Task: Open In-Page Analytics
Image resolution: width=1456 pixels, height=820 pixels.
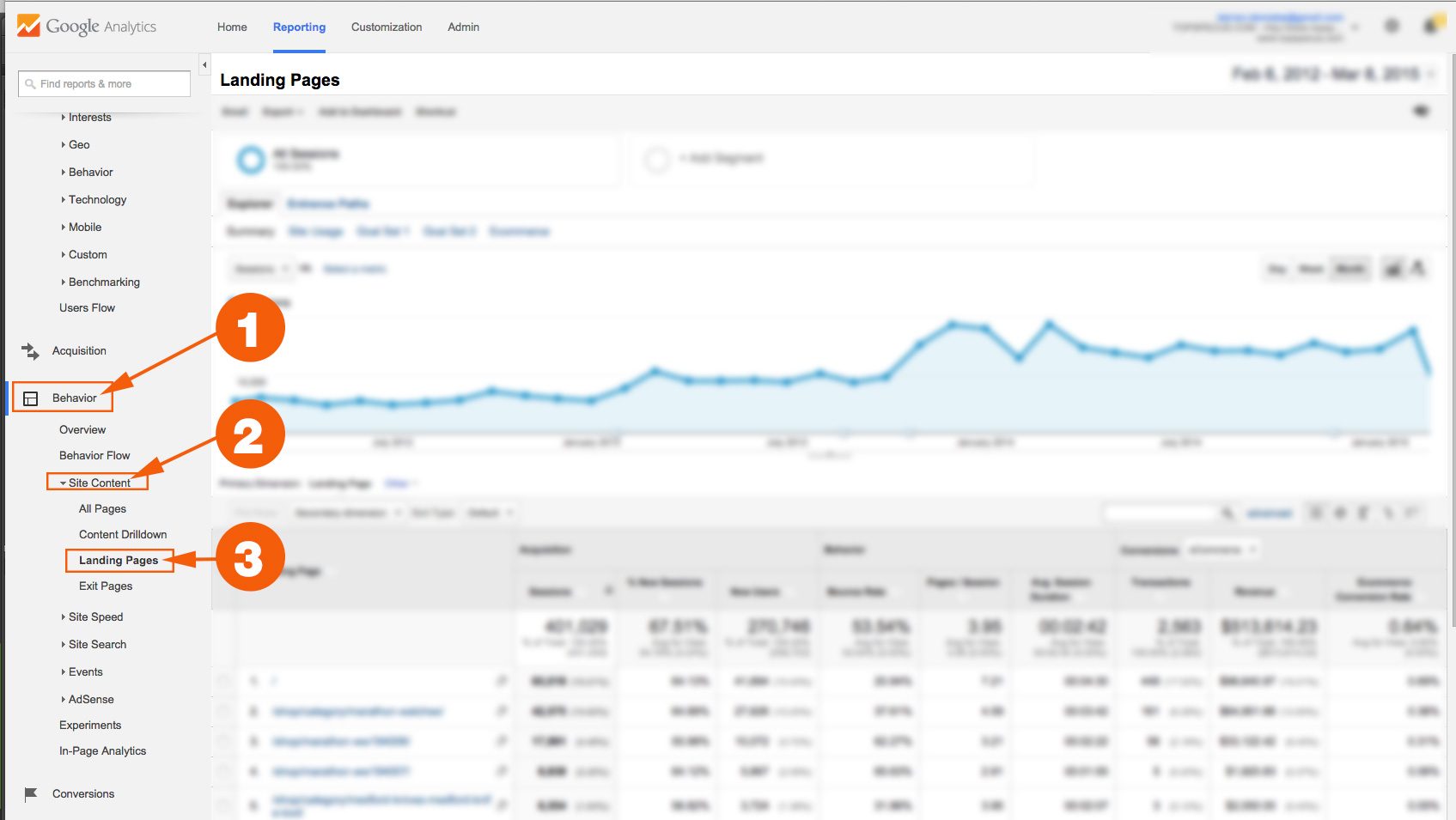Action: click(102, 751)
